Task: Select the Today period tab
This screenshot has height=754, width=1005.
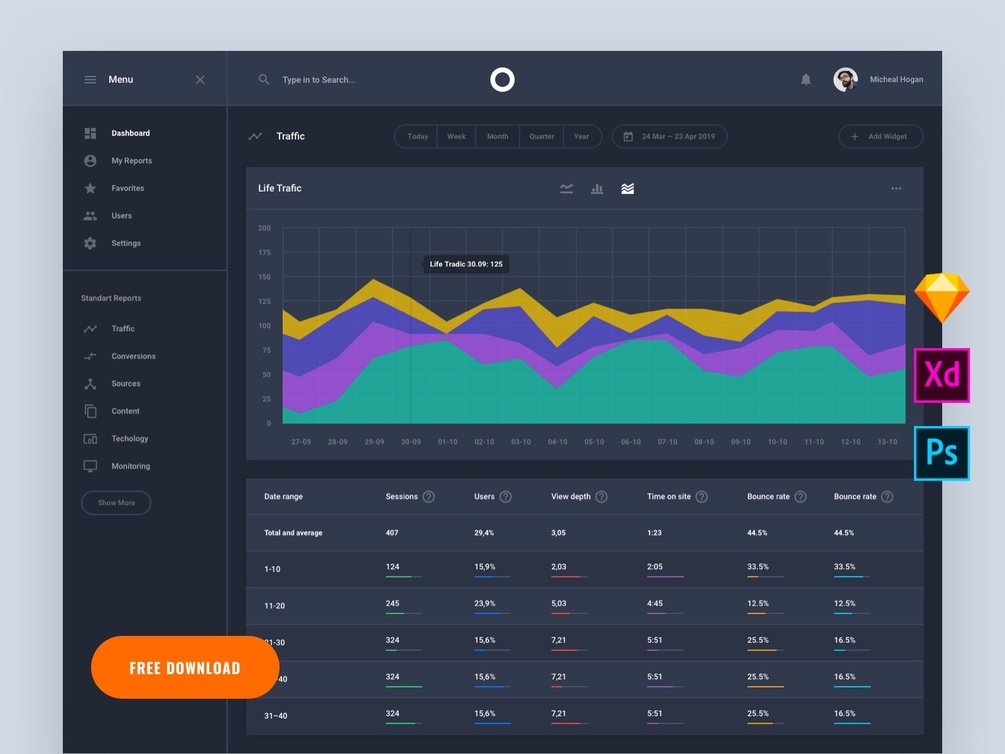Action: tap(417, 137)
